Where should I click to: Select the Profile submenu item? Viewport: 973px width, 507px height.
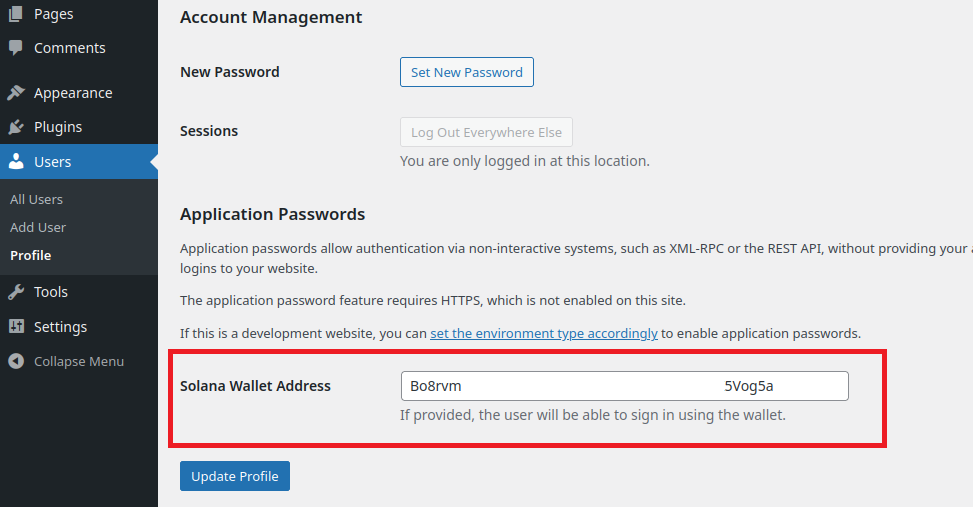[x=30, y=255]
